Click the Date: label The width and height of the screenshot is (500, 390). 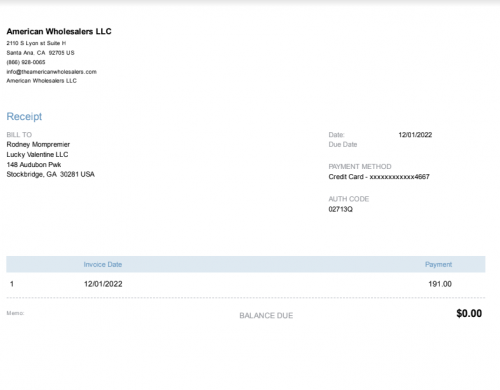tap(336, 135)
